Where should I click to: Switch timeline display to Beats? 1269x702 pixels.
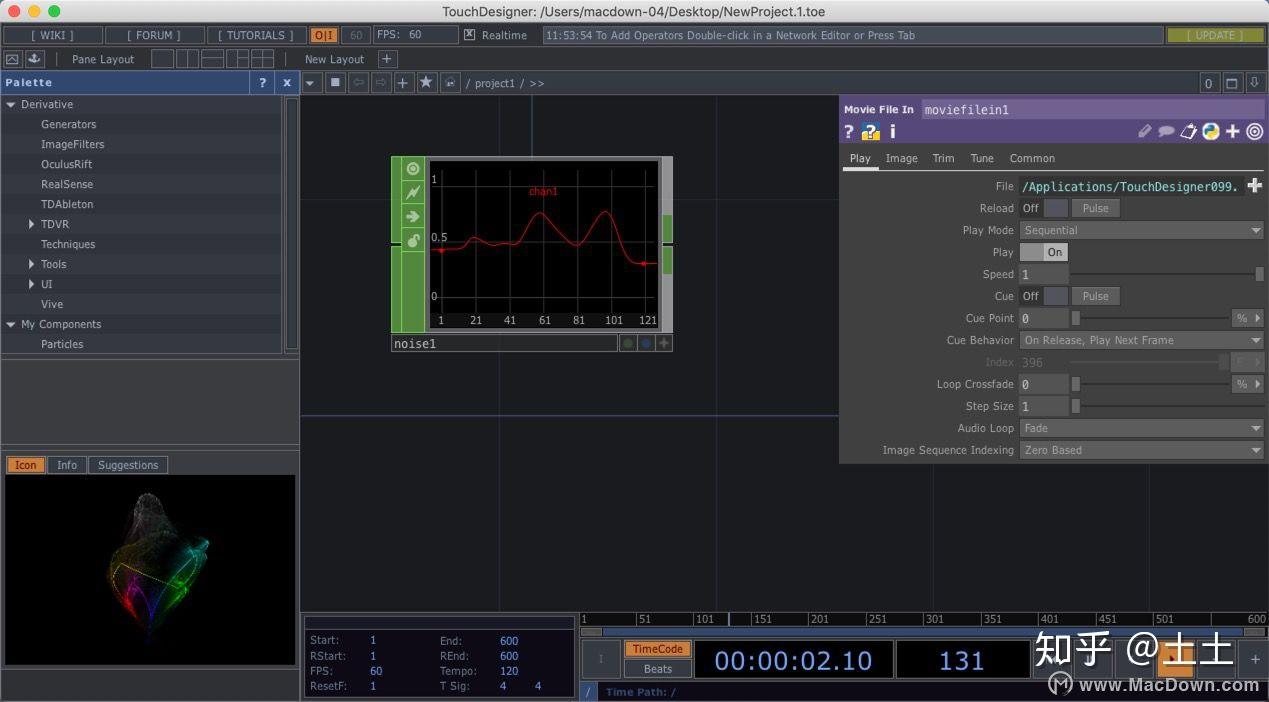pyautogui.click(x=658, y=669)
